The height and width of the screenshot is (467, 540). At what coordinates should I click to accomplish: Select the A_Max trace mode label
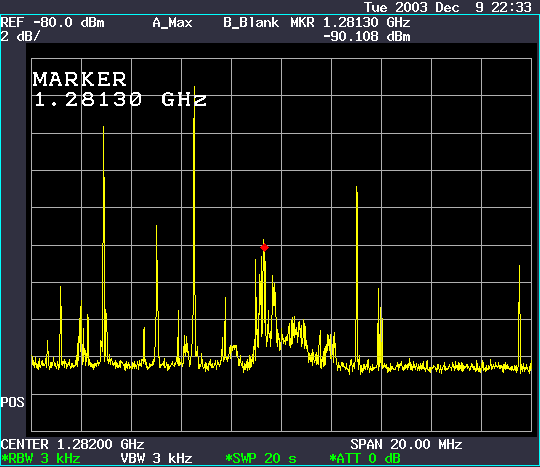tap(172, 23)
